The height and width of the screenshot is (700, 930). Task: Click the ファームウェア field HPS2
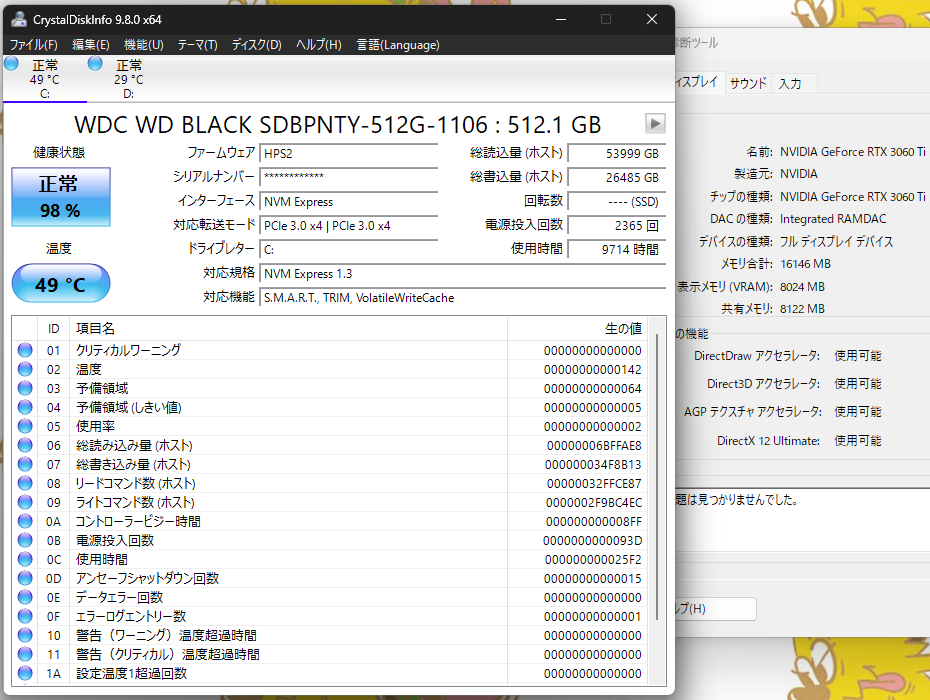point(349,153)
